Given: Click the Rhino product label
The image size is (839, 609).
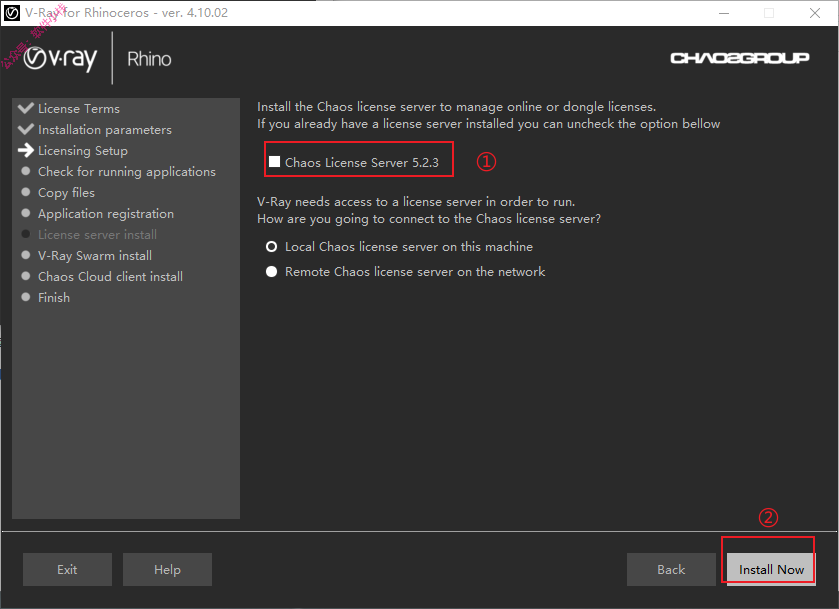Looking at the screenshot, I should (149, 59).
